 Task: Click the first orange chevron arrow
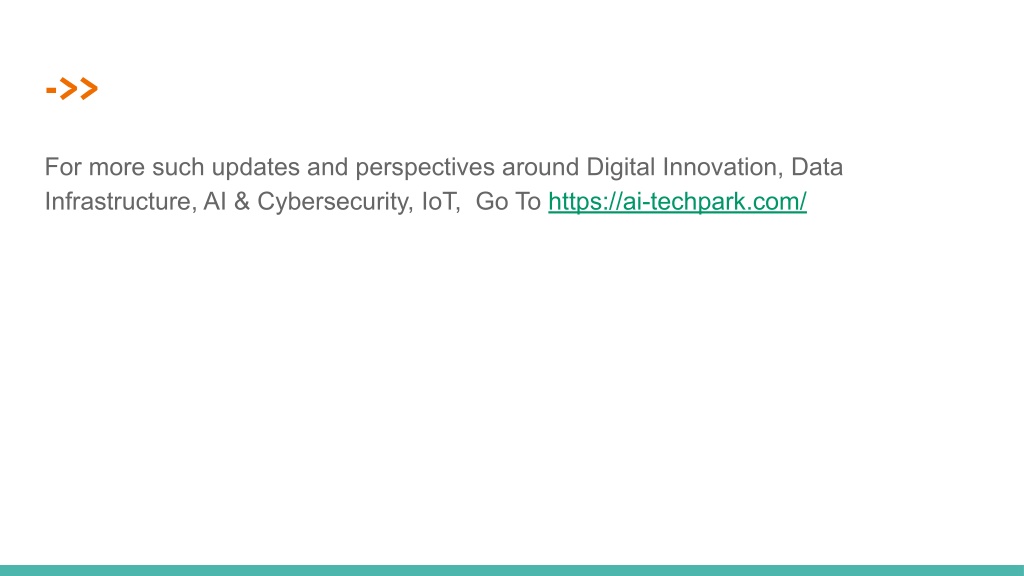[x=69, y=88]
